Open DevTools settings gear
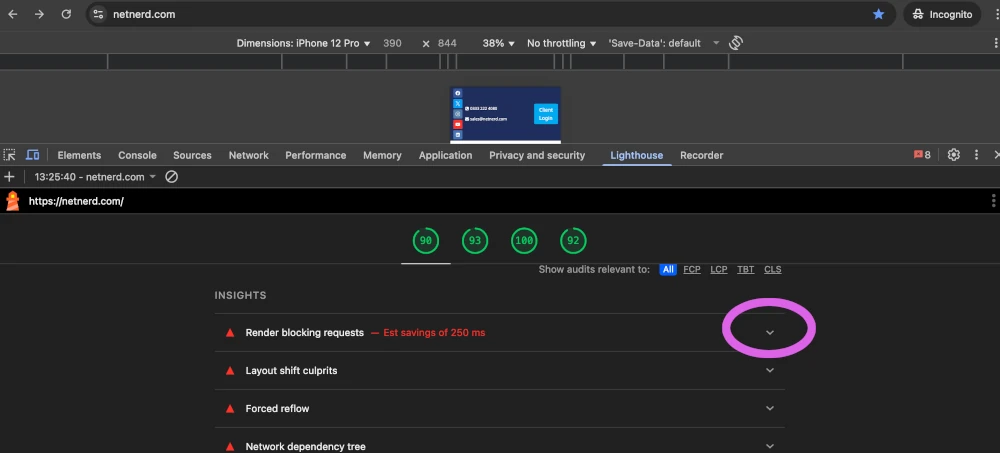The width and height of the screenshot is (1000, 453). (x=954, y=155)
